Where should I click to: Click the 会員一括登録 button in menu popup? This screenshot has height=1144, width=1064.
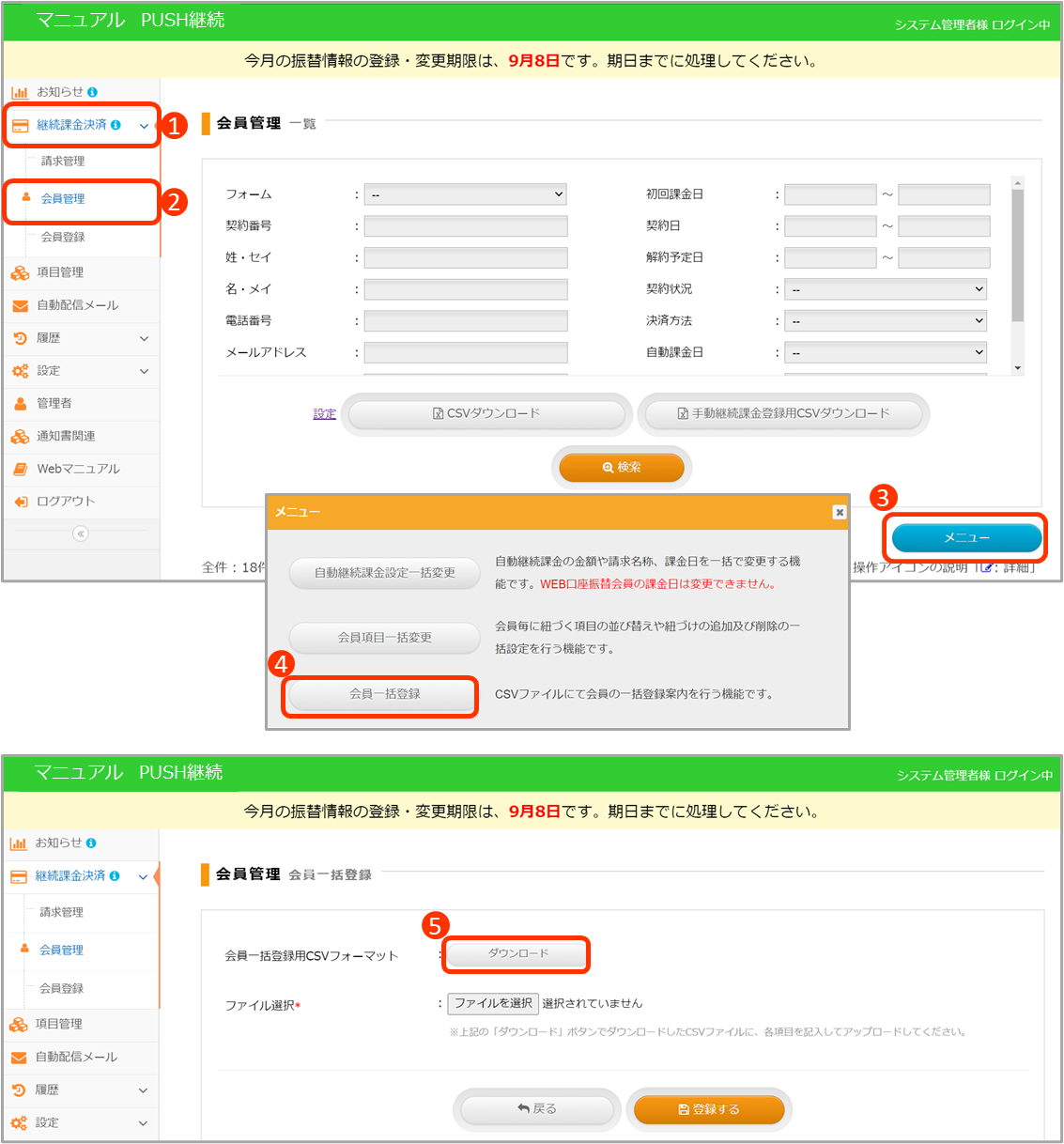tap(384, 694)
